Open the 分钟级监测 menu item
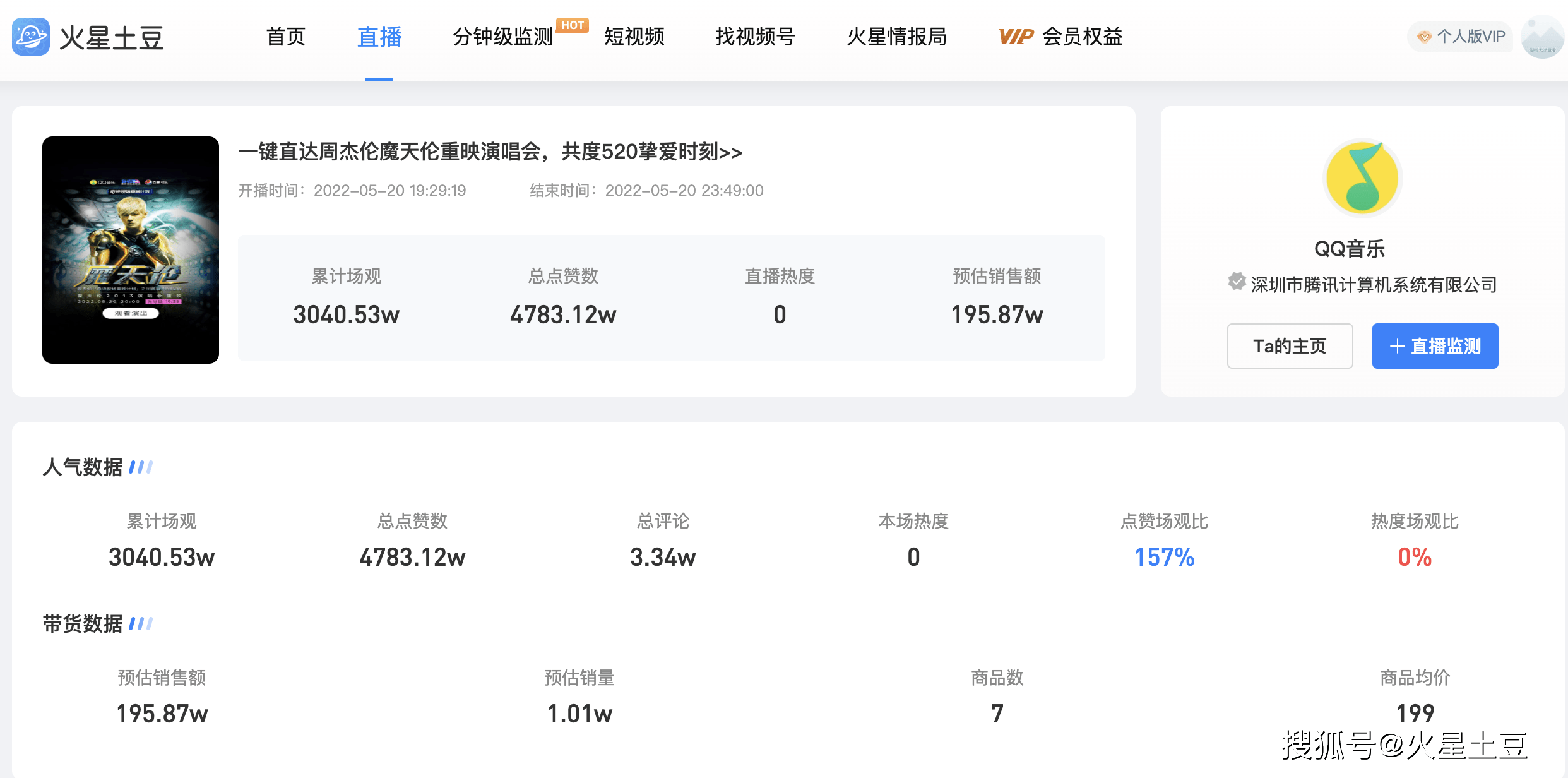This screenshot has width=1568, height=778. coord(502,37)
